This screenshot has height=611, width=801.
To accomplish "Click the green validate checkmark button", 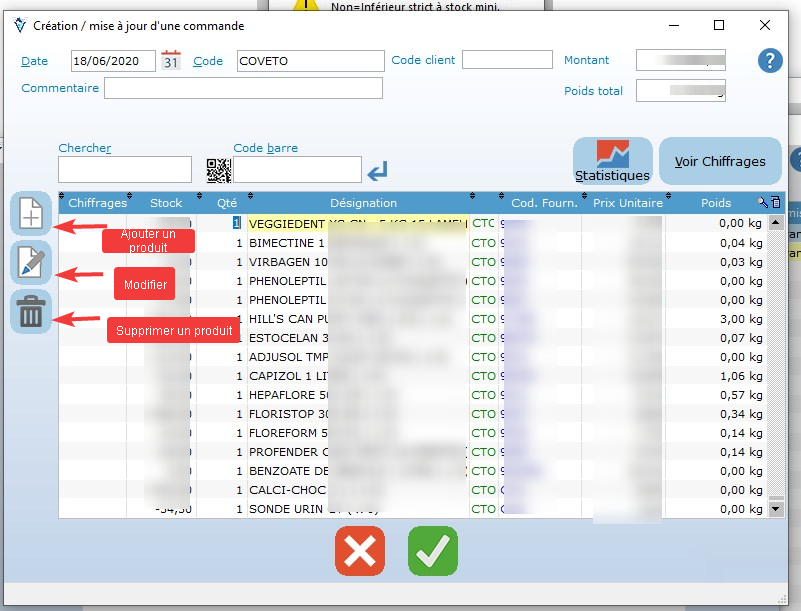I will tap(433, 551).
